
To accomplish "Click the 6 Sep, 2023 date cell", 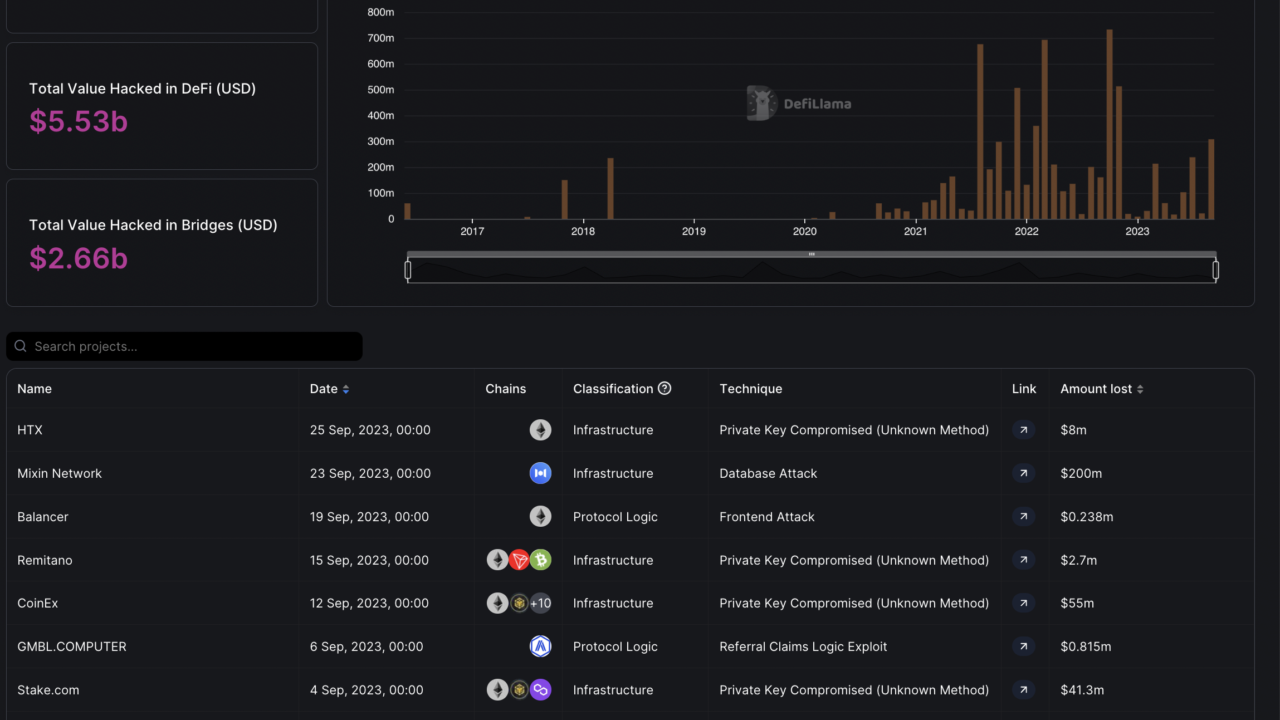I will [x=366, y=647].
